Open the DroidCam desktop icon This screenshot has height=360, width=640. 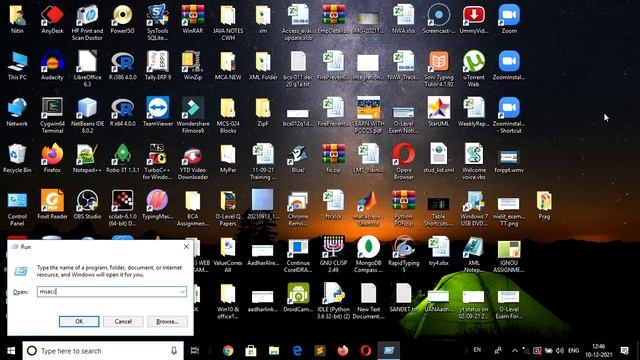click(x=298, y=298)
